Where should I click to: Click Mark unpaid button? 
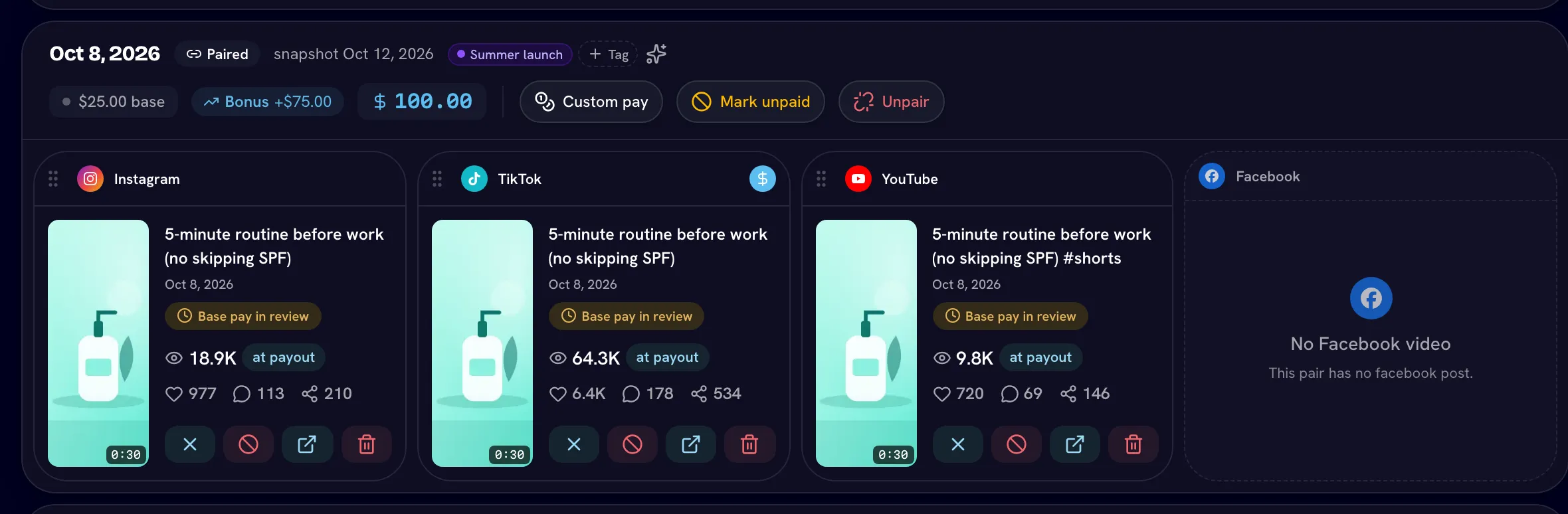(751, 102)
